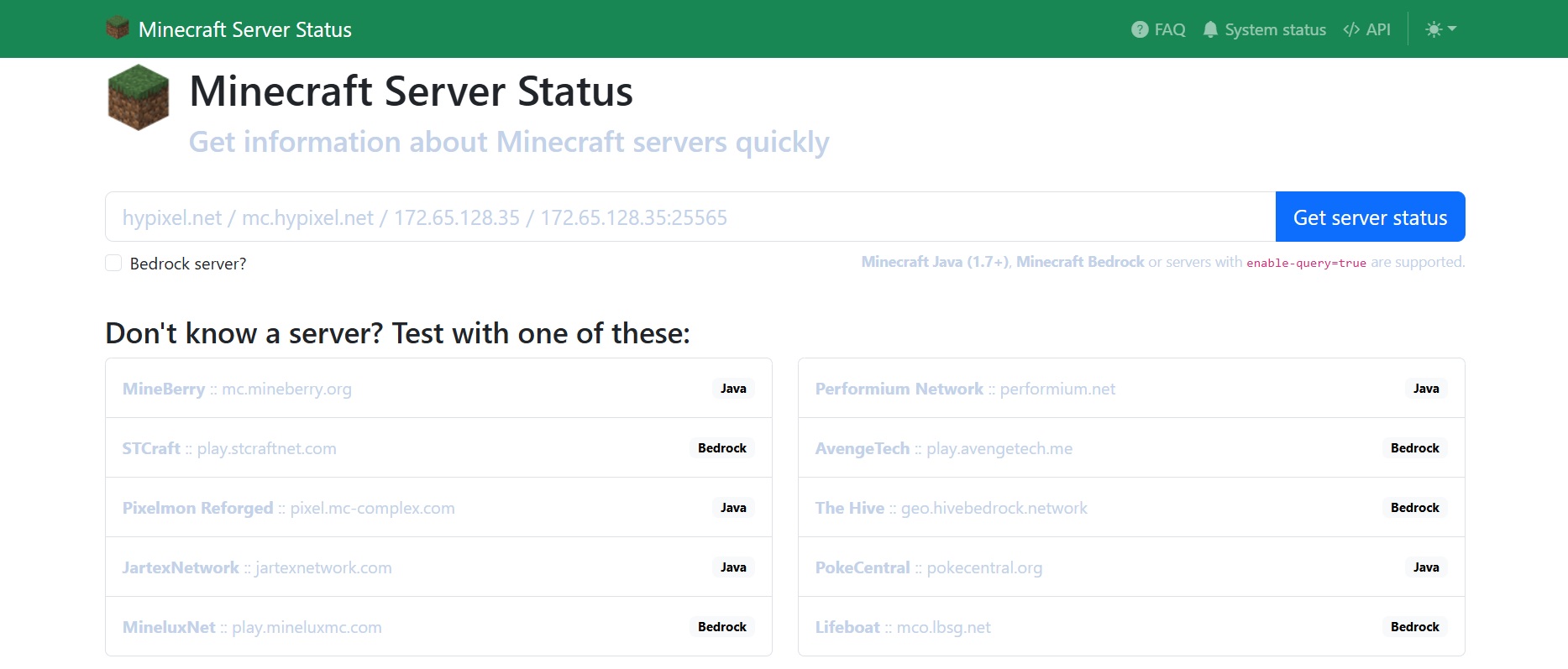Screen dimensions: 1568x669
Task: Click the Minecraft Bedrock supported link
Action: [x=1079, y=262]
